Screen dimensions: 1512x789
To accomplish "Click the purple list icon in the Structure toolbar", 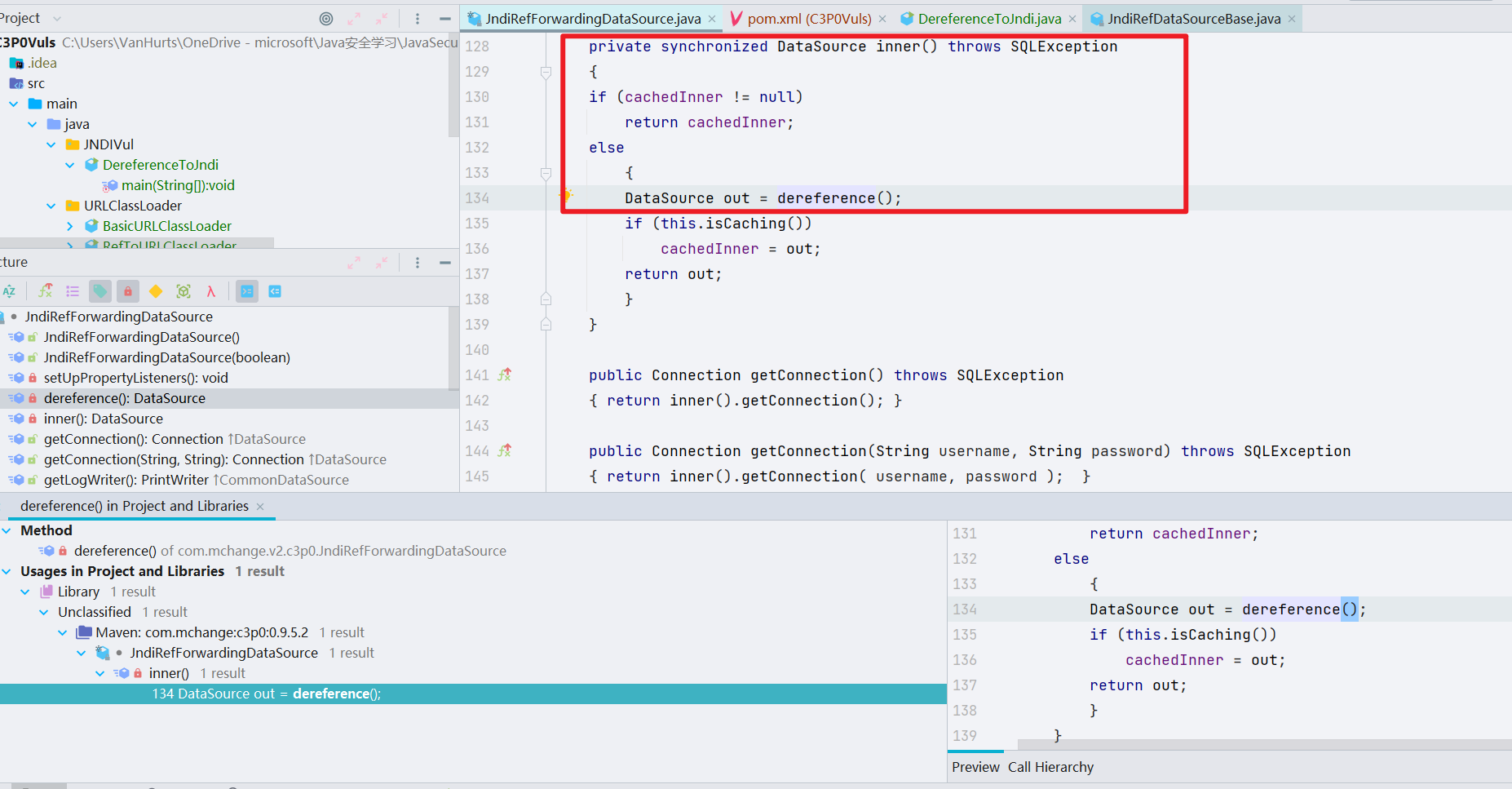I will [x=73, y=291].
